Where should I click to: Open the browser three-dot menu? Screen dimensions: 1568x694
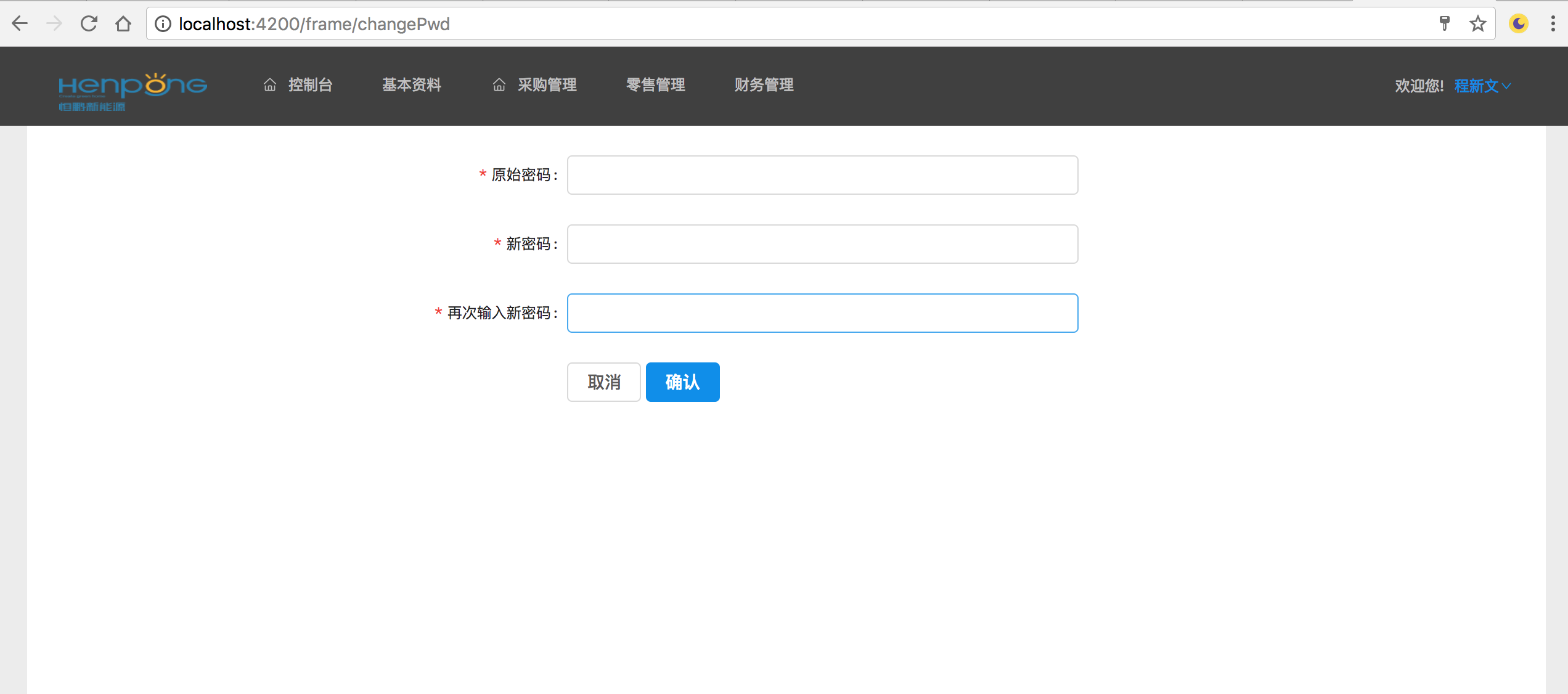coord(1553,24)
